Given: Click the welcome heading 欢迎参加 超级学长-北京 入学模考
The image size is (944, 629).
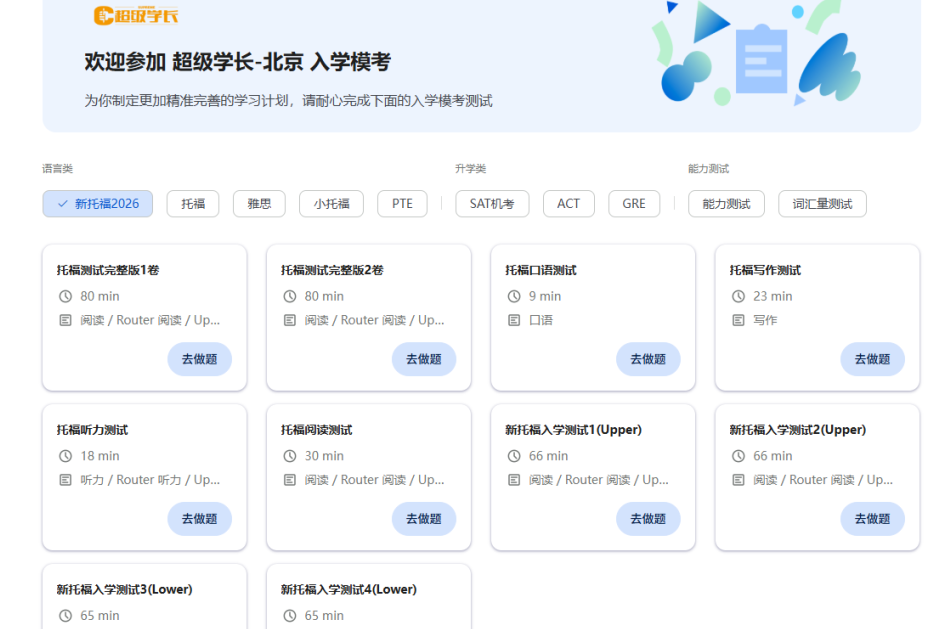Looking at the screenshot, I should [238, 61].
